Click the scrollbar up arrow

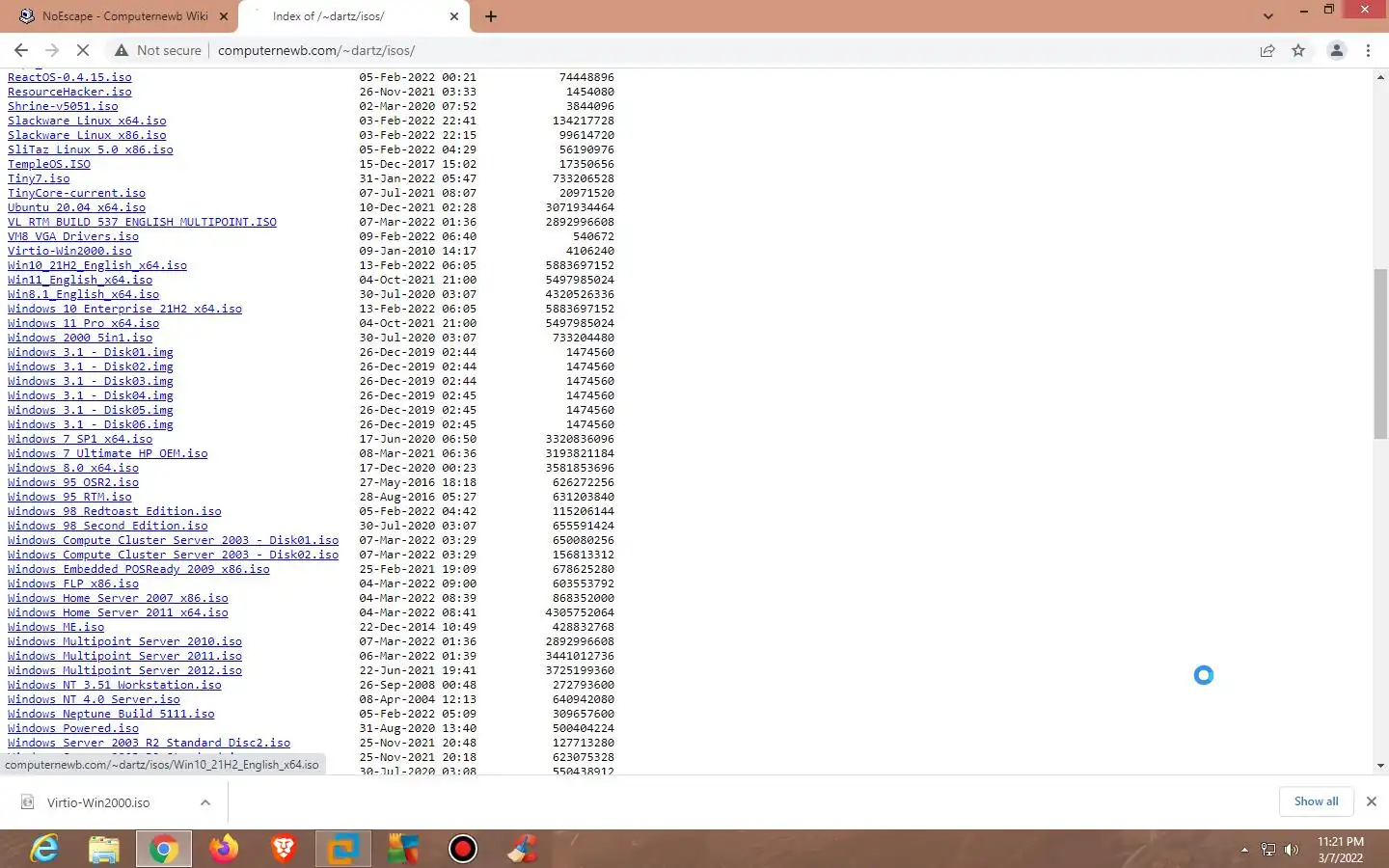[x=1380, y=76]
